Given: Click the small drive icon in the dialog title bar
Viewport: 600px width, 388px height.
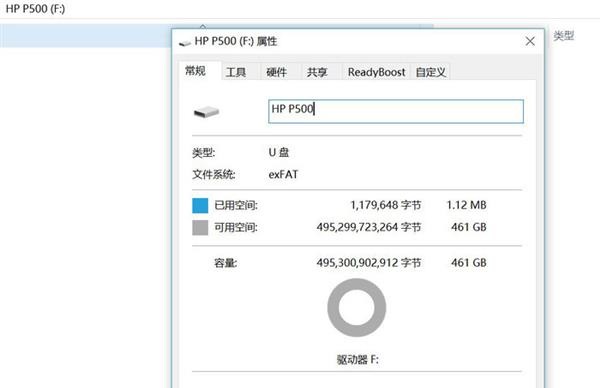Looking at the screenshot, I should tap(185, 43).
